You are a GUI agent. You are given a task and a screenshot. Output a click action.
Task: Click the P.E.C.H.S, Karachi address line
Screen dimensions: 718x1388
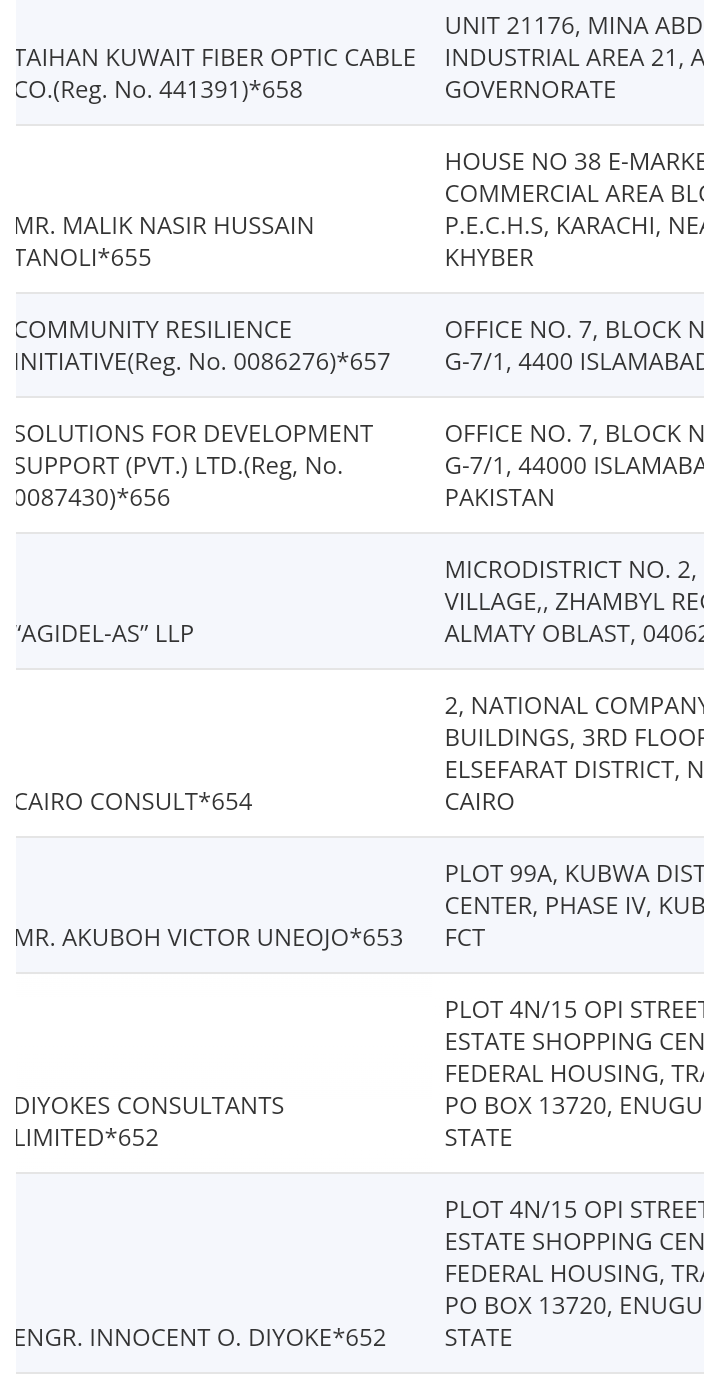[574, 225]
